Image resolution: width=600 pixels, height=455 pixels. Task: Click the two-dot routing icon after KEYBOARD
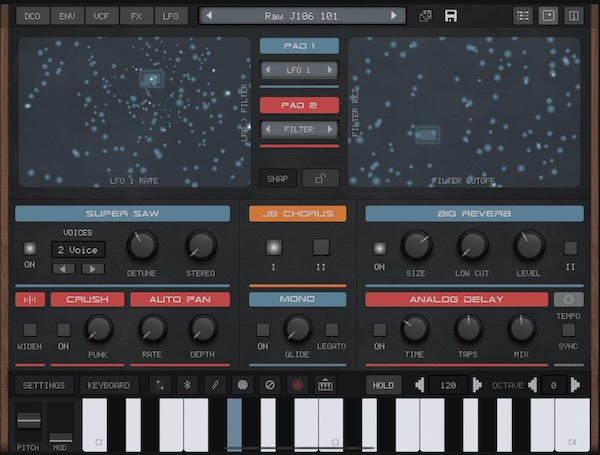click(160, 385)
